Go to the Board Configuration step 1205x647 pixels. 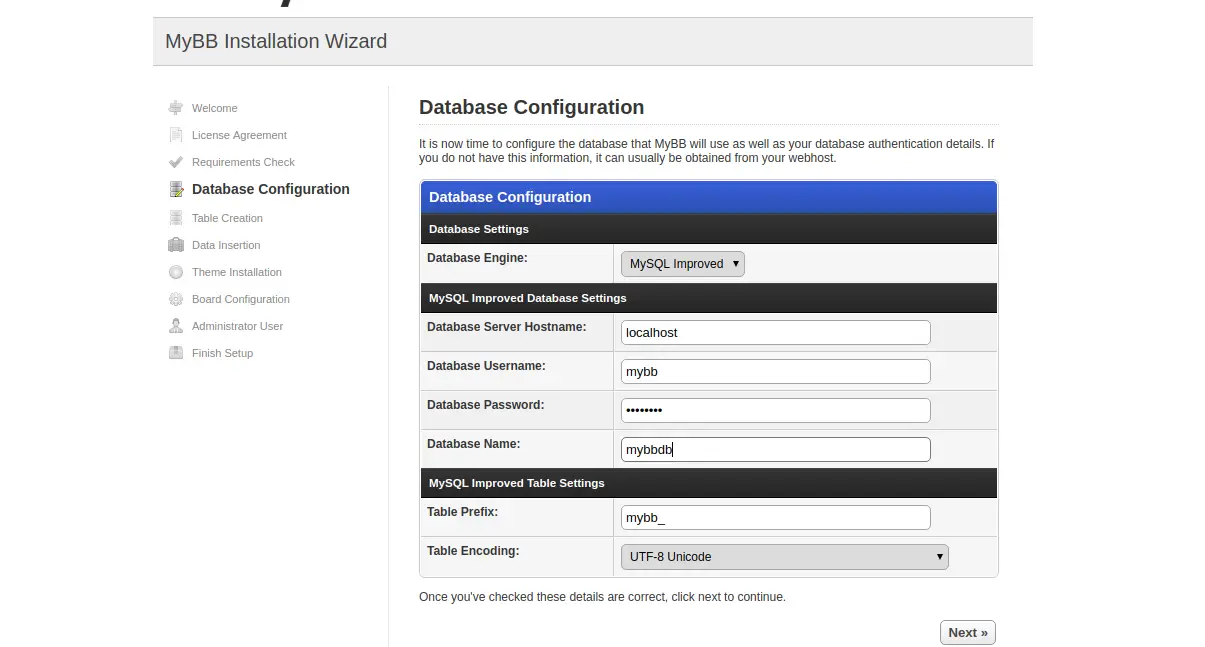click(x=241, y=299)
